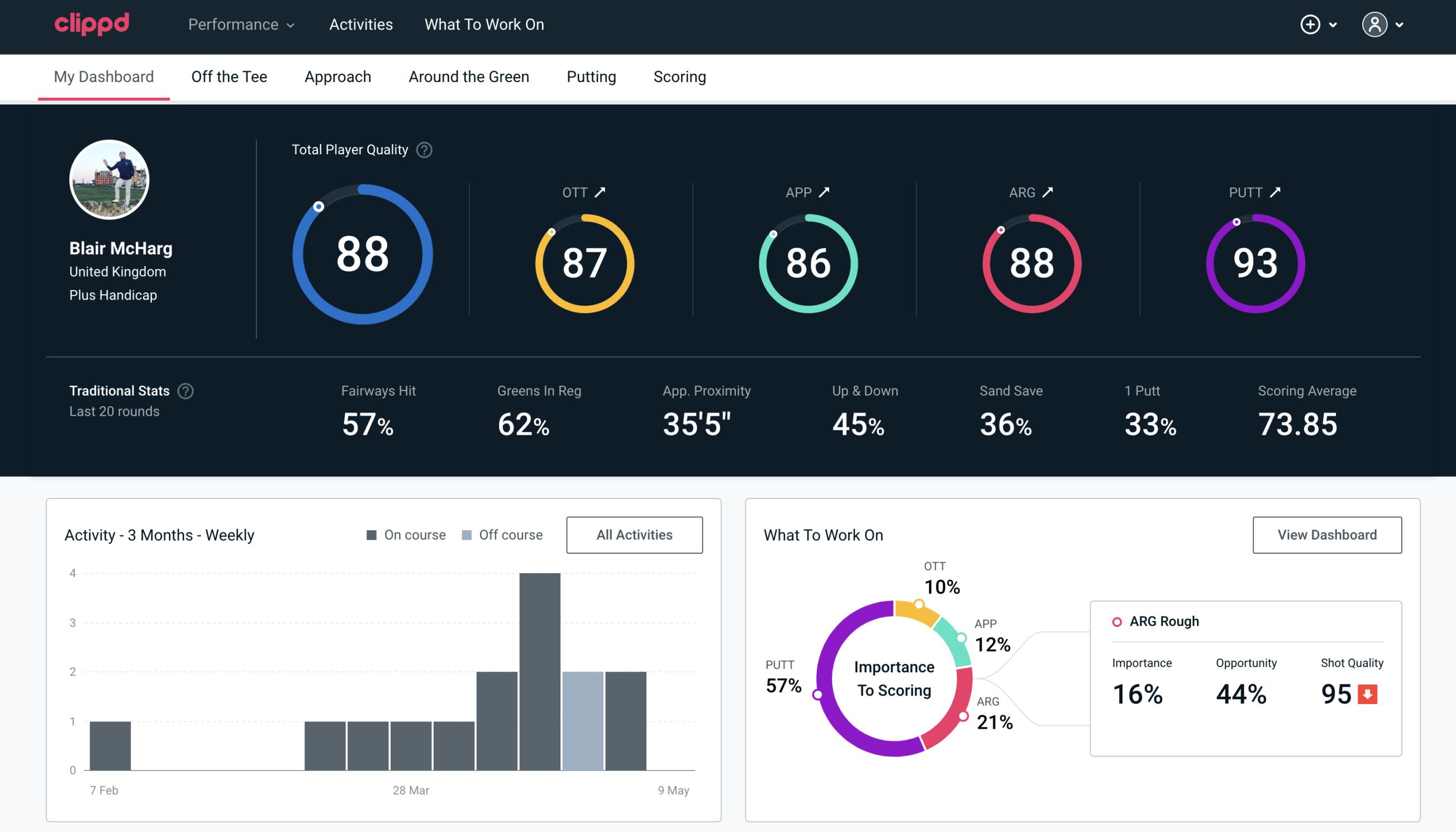Toggle the Off course activity filter
The image size is (1456, 832).
pos(501,535)
